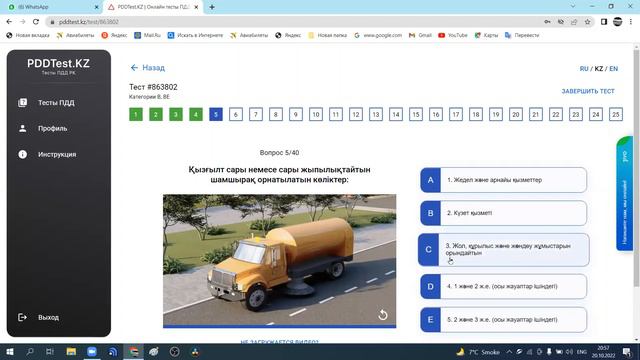Open the browser three-dot menu
The width and height of the screenshot is (640, 360).
631,22
